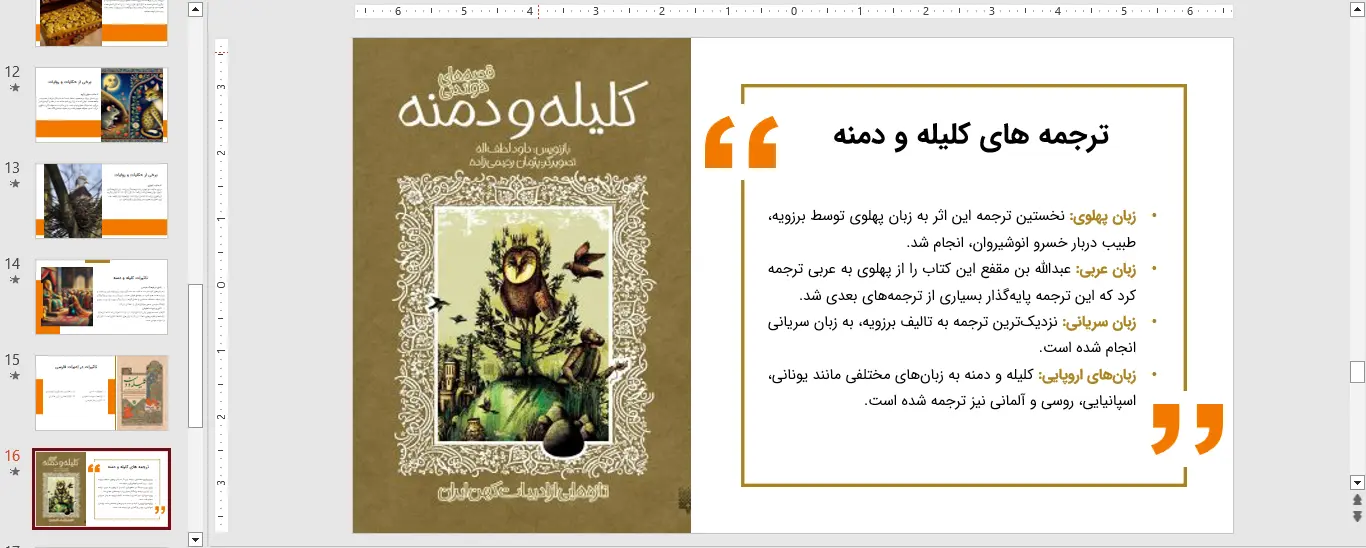Select the partly visible thumbnail above slide 12

(x=102, y=23)
